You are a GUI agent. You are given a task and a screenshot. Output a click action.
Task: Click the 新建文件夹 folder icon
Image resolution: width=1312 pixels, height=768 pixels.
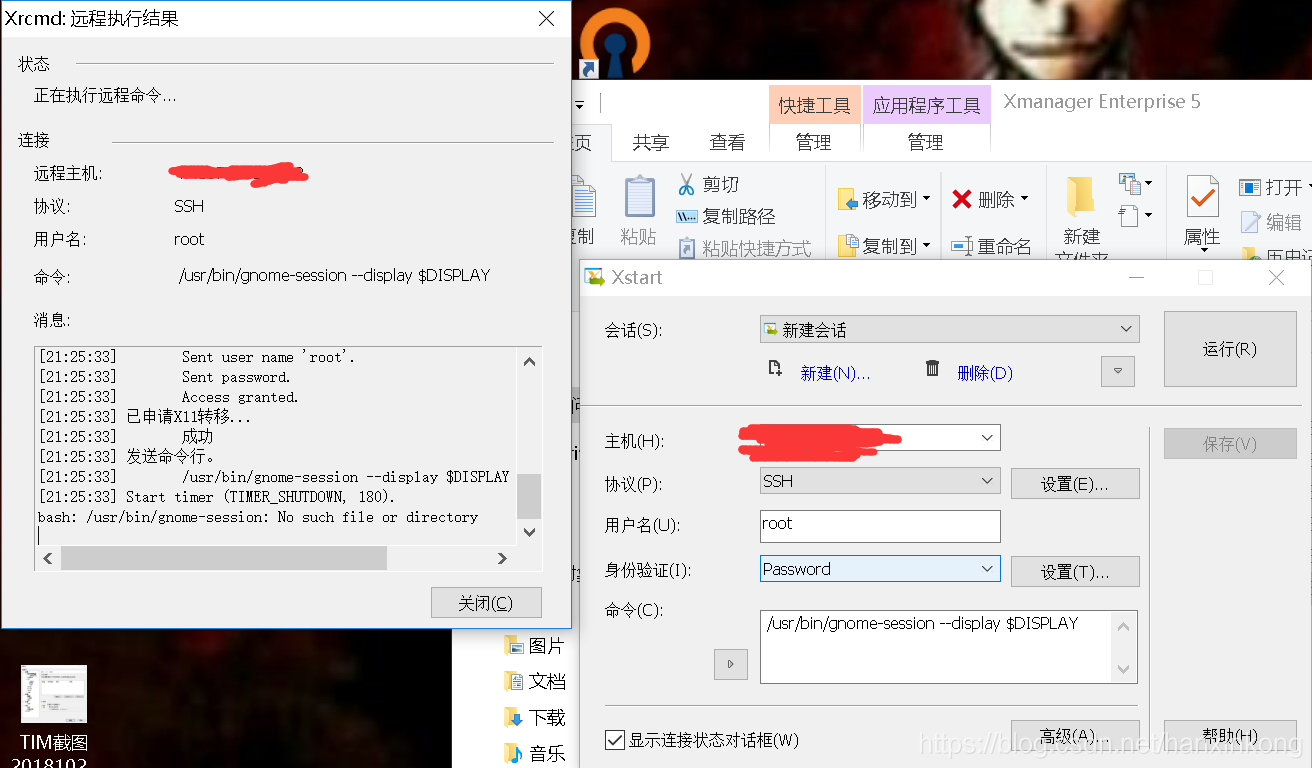(1081, 197)
